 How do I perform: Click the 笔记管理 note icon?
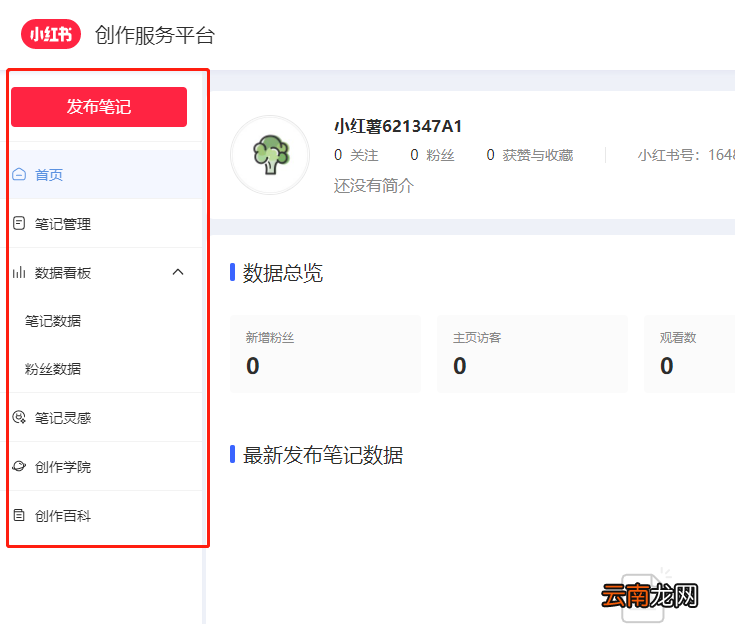(19, 223)
